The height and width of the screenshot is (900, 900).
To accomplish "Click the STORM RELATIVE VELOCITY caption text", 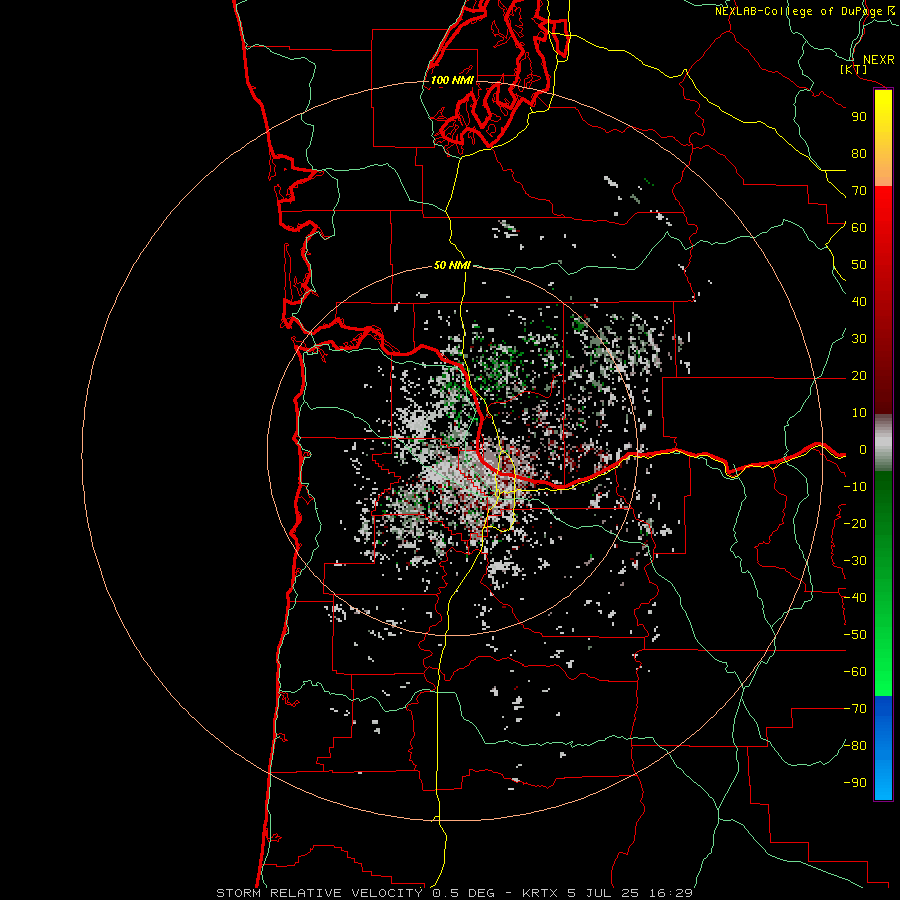I will (319, 893).
